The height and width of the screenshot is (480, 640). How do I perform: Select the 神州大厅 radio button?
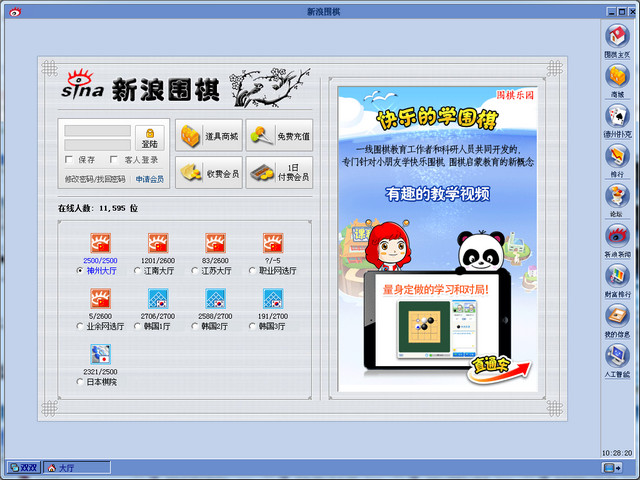point(80,271)
